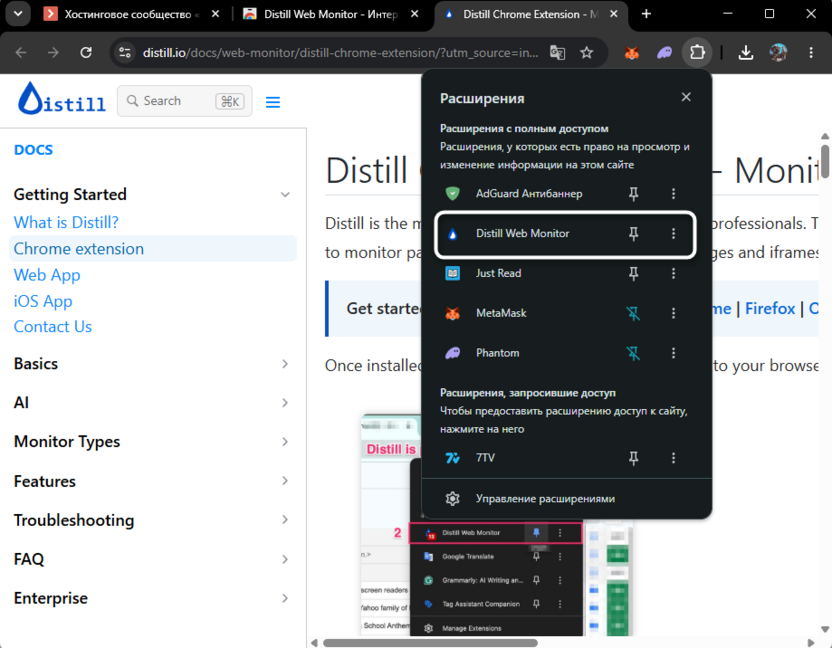Image resolution: width=832 pixels, height=648 pixels.
Task: Click the translate page icon in address bar
Action: [x=557, y=53]
